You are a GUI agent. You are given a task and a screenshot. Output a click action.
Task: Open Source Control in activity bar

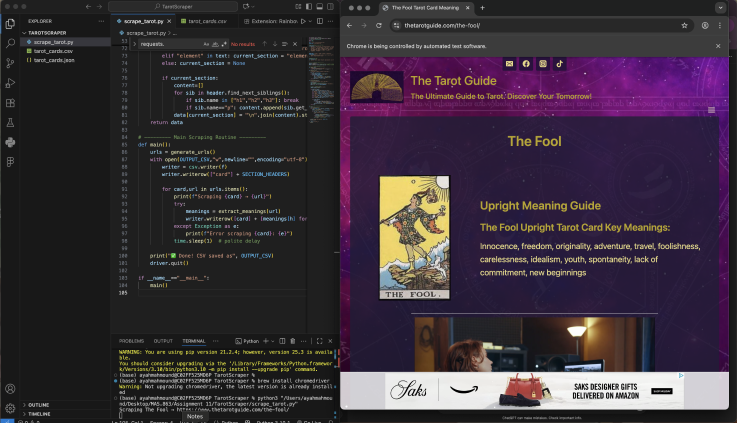pyautogui.click(x=10, y=62)
